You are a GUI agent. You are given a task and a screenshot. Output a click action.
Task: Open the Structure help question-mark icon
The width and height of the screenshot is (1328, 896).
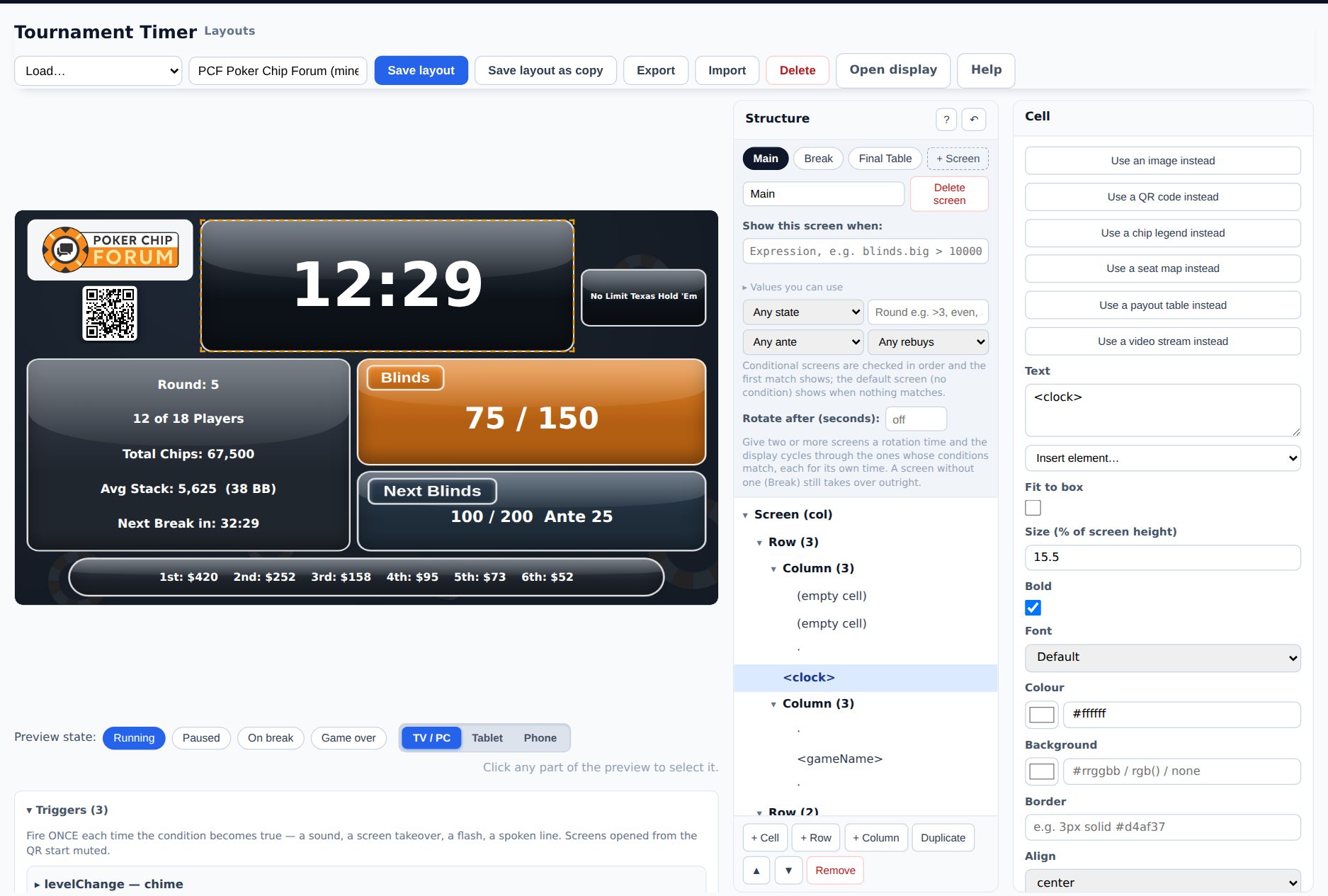click(946, 119)
